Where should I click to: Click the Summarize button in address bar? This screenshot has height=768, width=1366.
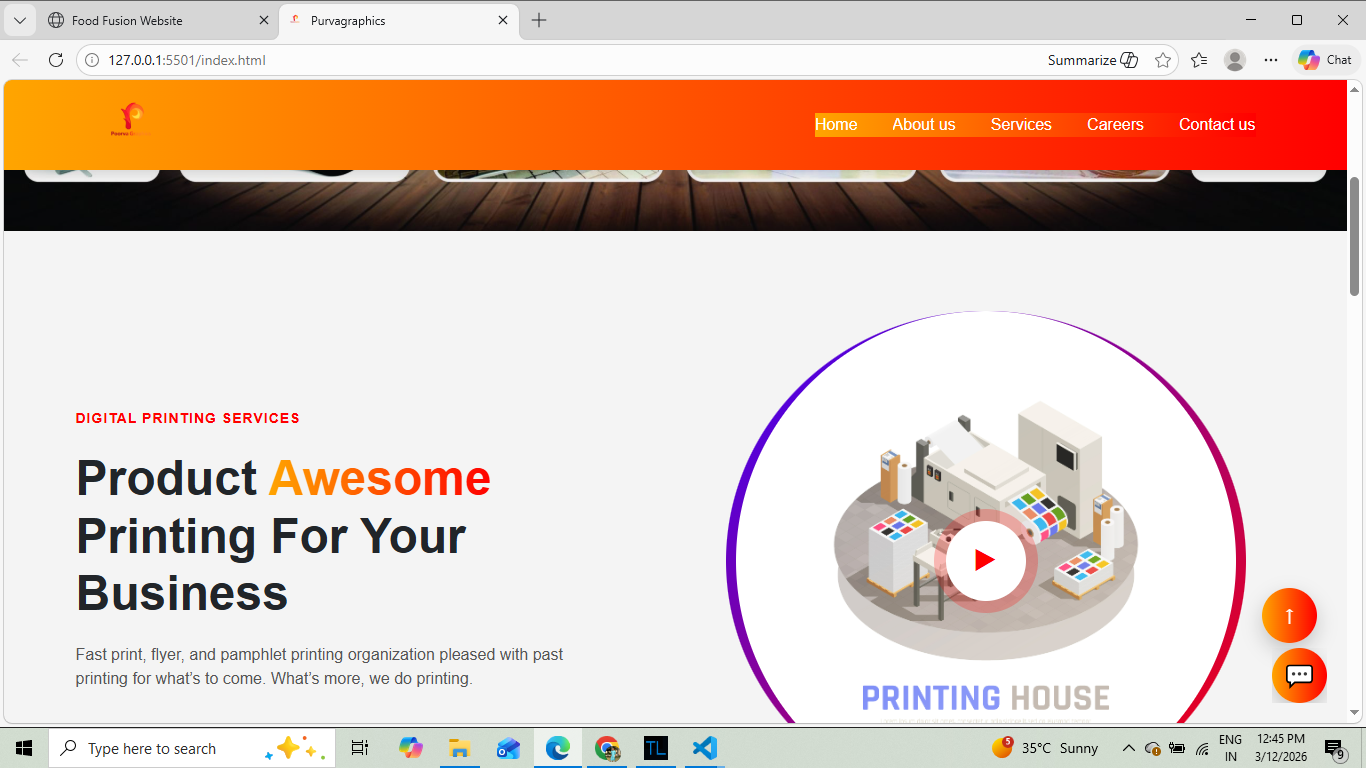[x=1092, y=60]
